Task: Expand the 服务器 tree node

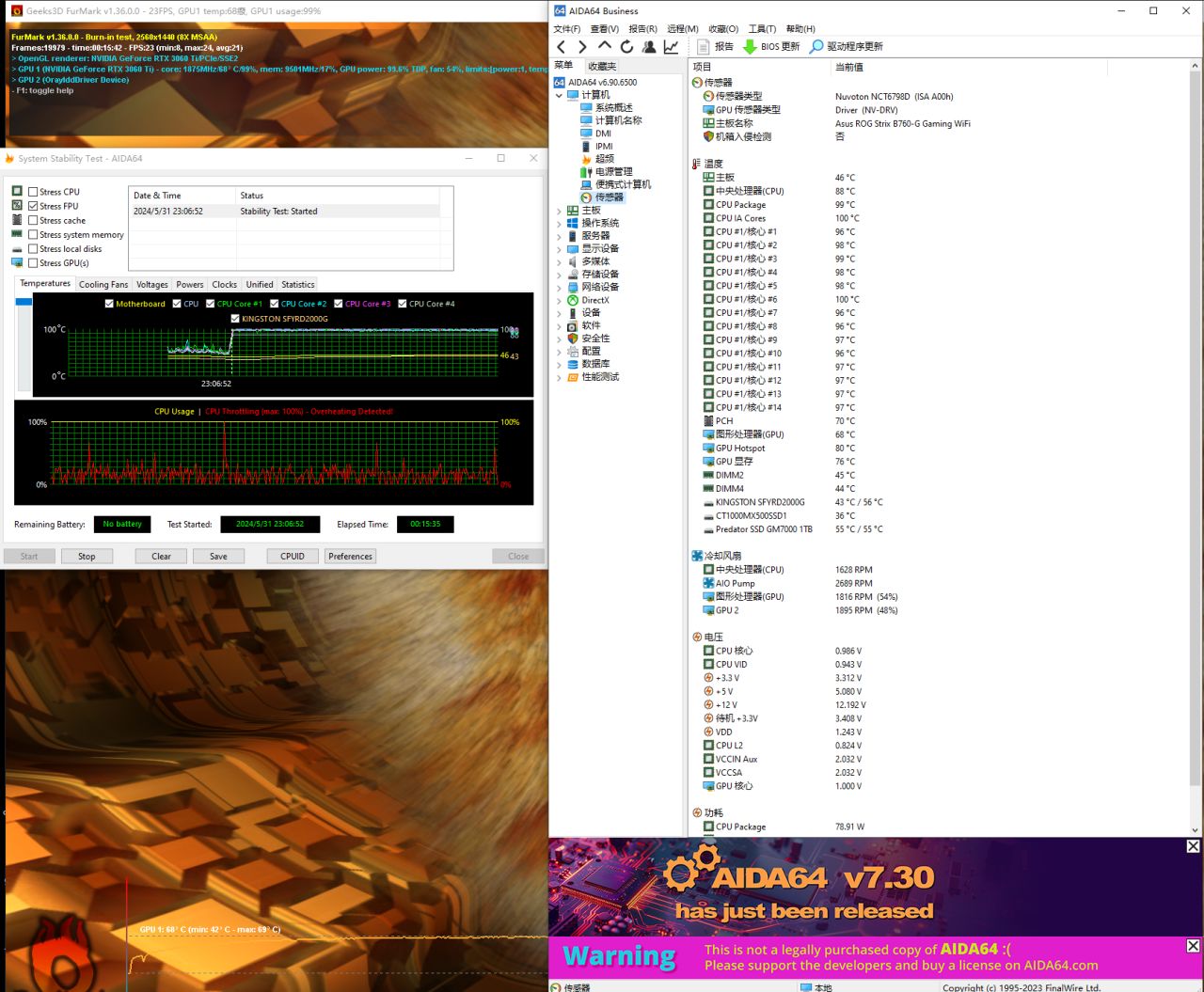Action: click(559, 236)
